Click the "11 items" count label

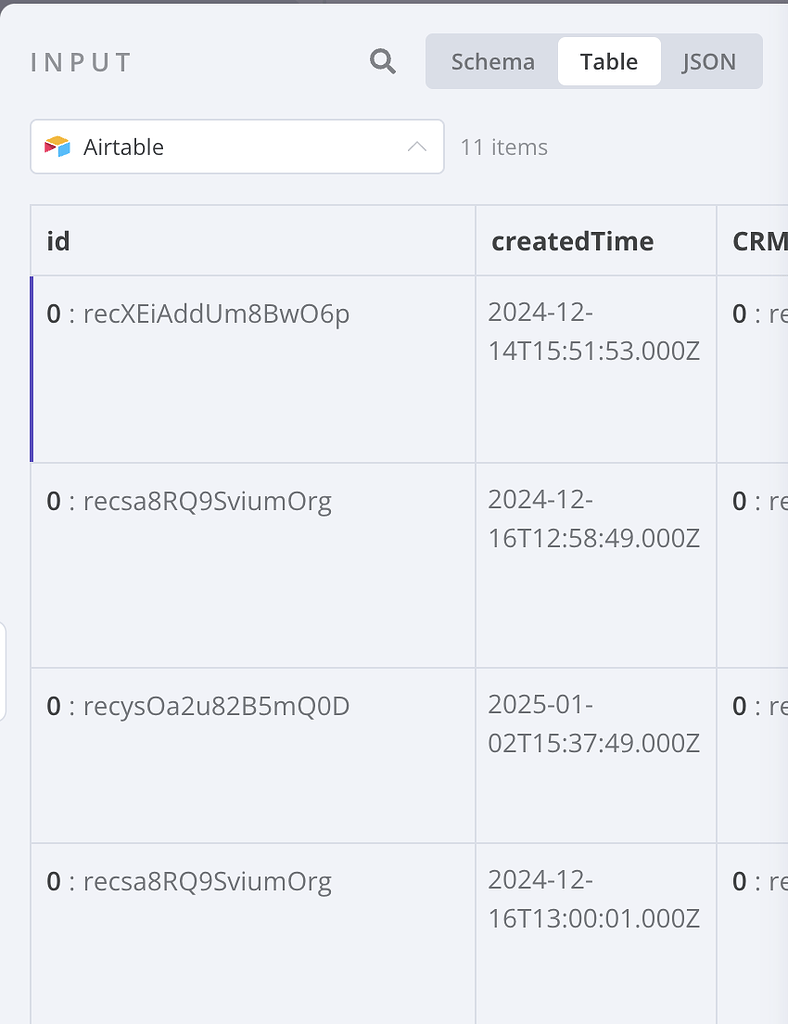(x=503, y=146)
